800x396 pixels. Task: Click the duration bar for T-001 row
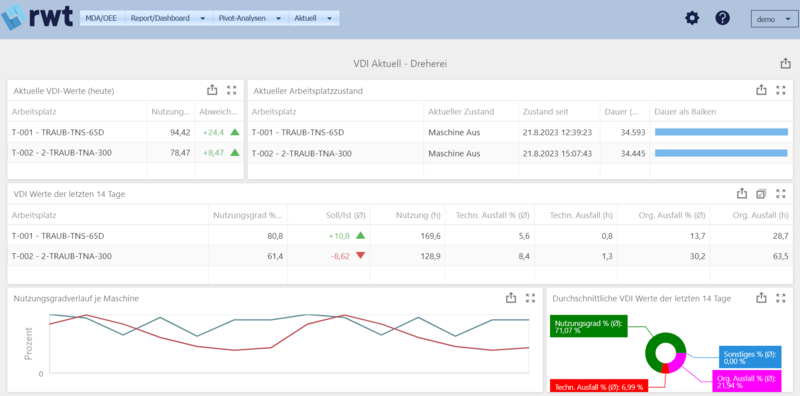[x=721, y=132]
